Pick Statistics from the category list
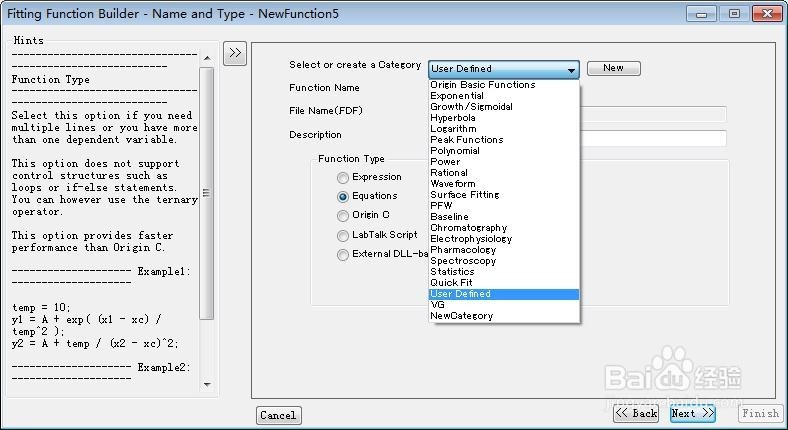This screenshot has width=788, height=430. tap(504, 272)
